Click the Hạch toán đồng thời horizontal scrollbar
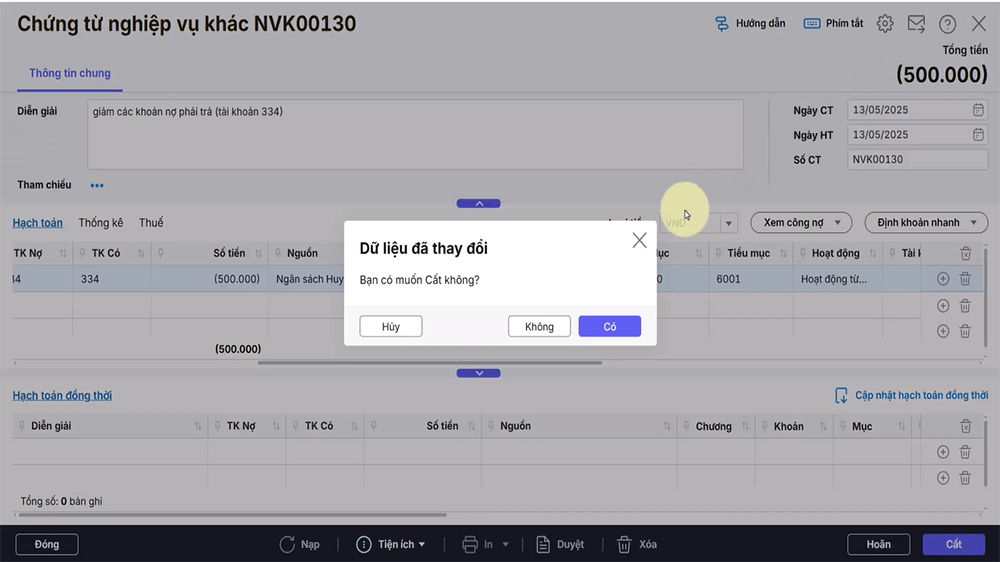This screenshot has height=562, width=1000. coord(232,514)
